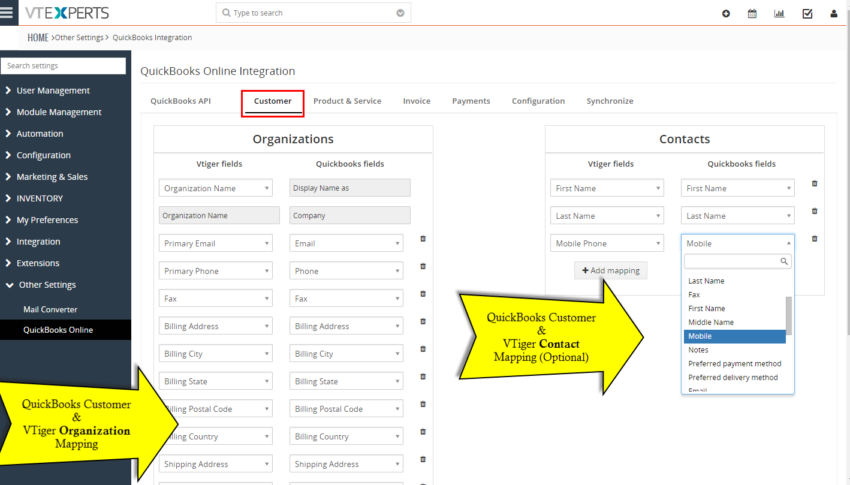Select the Customer tab
Image resolution: width=850 pixels, height=485 pixels.
coord(273,101)
